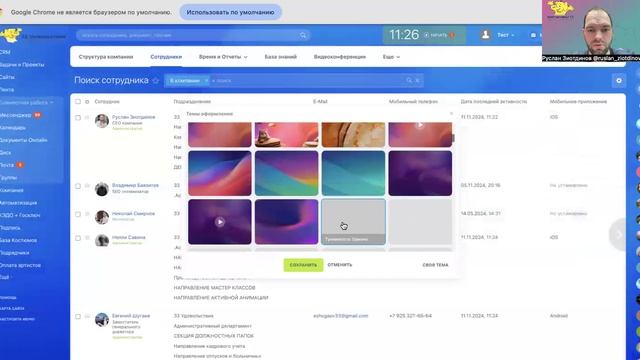
Task: Choose the rainbow teal-orange theme thumbnail
Action: [x=287, y=173]
